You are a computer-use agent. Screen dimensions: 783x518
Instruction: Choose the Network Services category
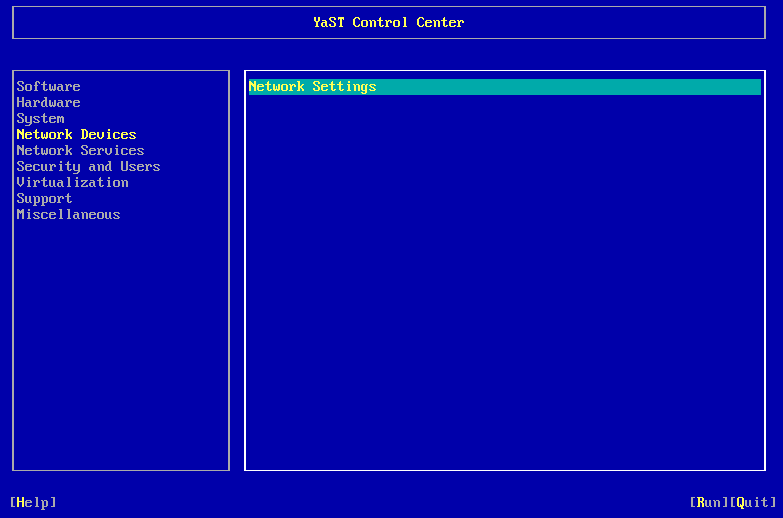(80, 150)
